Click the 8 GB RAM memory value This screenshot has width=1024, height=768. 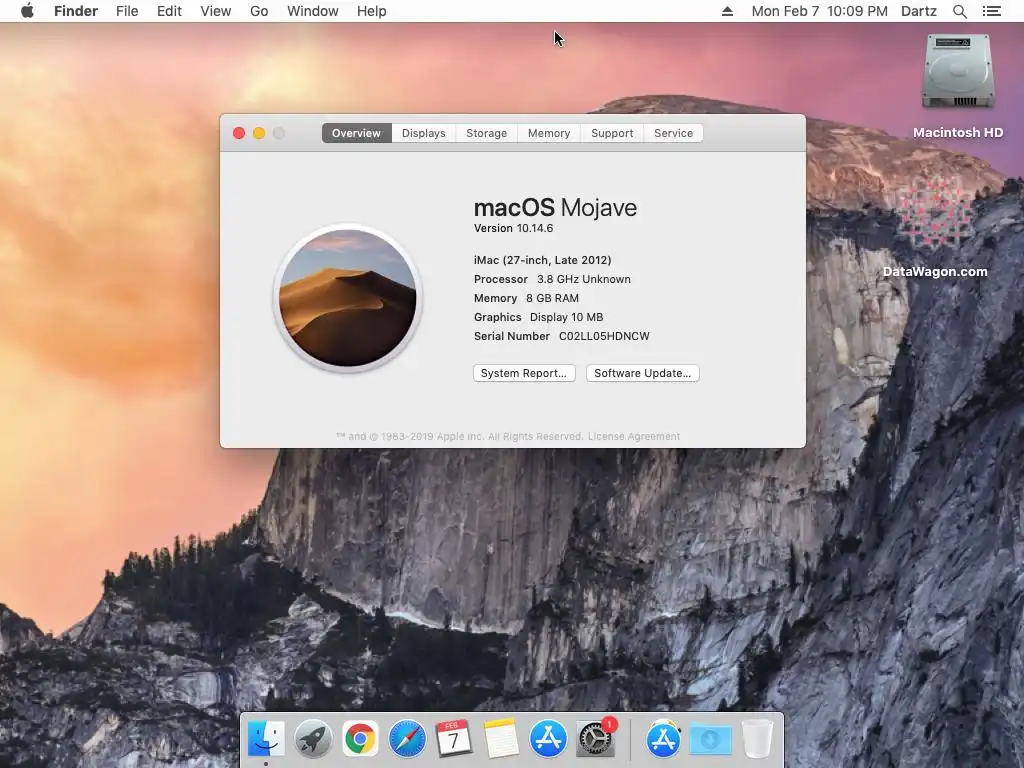[x=552, y=298]
